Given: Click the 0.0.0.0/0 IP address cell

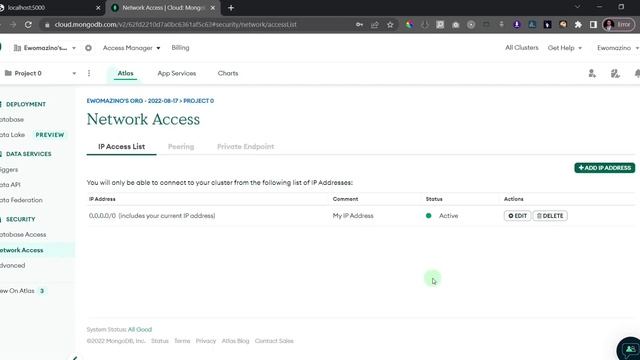Looking at the screenshot, I should coord(152,216).
